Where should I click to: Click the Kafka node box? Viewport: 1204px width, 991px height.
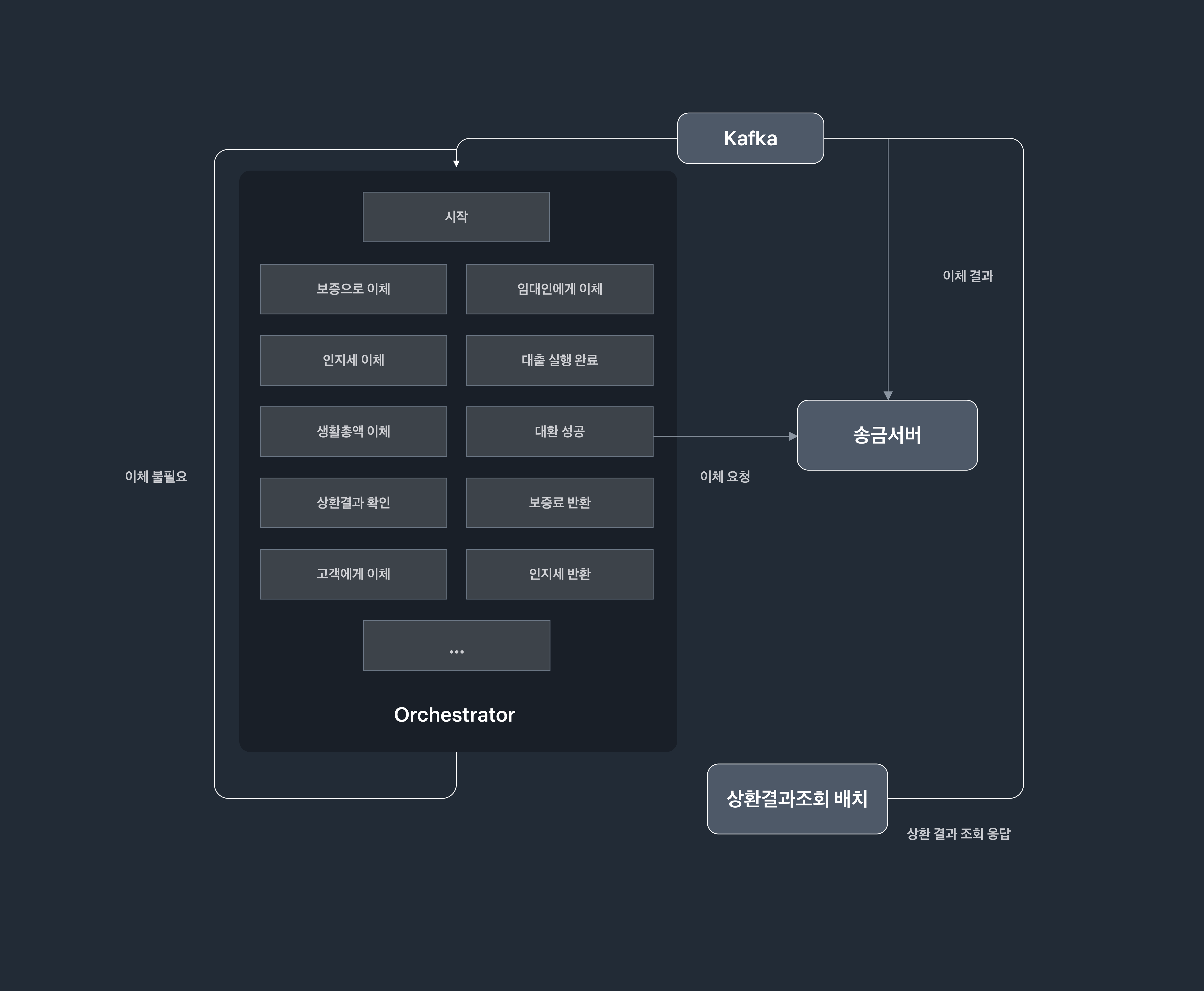coord(750,138)
